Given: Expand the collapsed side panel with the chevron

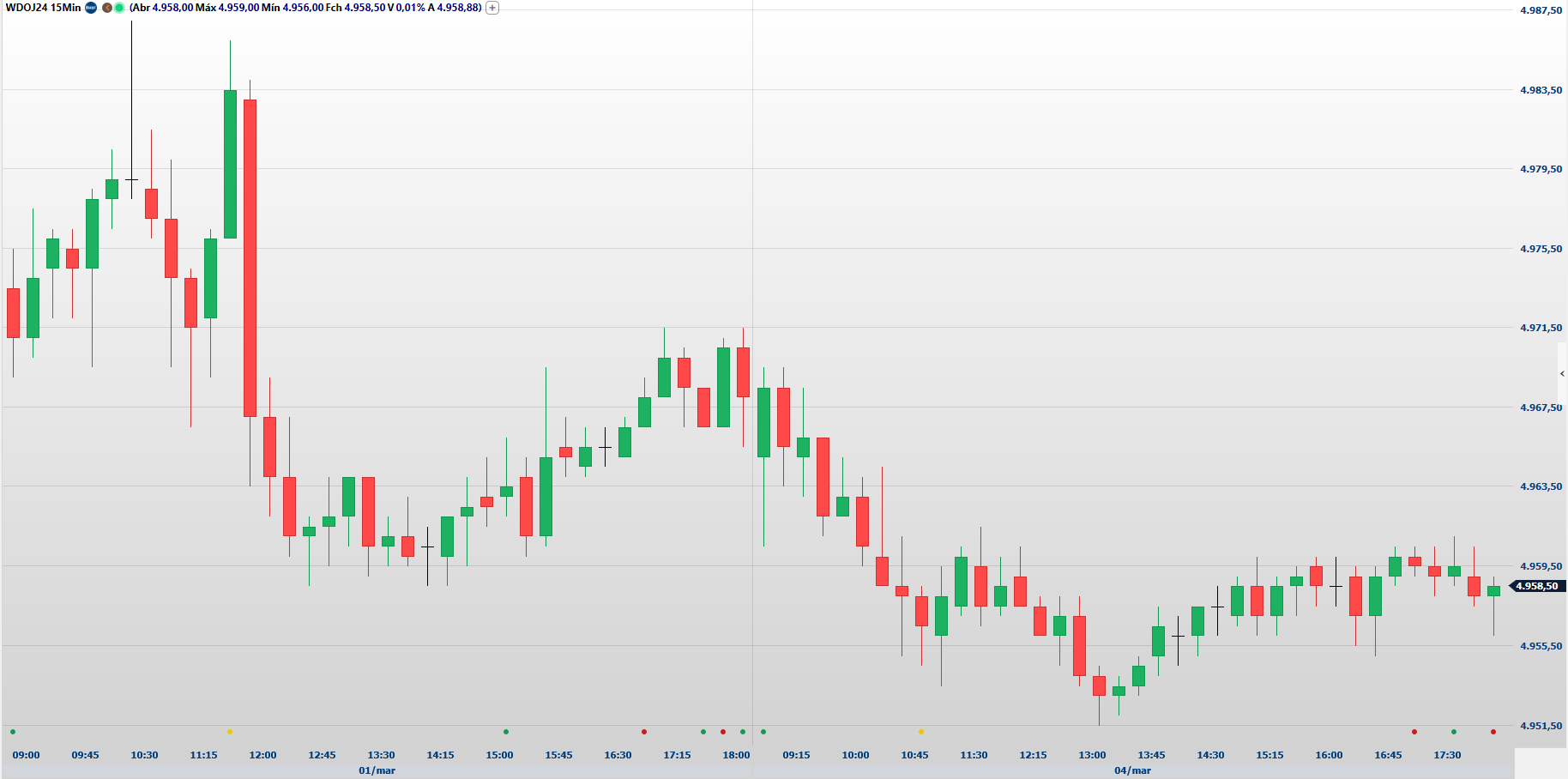Looking at the screenshot, I should coord(1562,374).
